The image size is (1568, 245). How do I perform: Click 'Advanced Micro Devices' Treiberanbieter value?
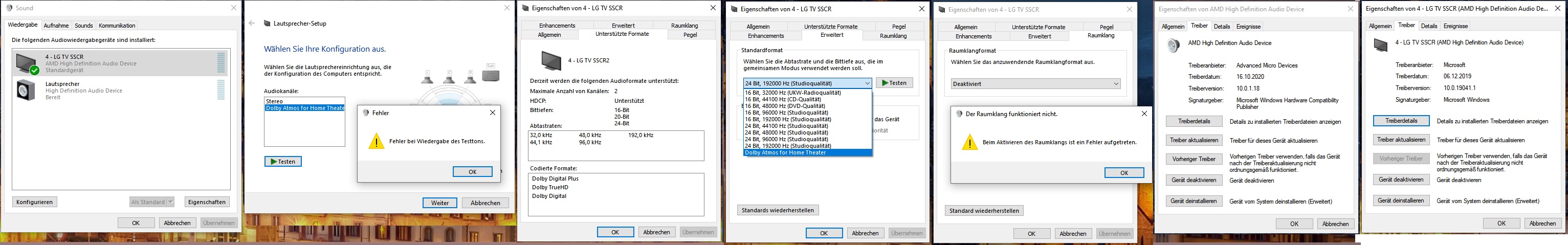[x=1267, y=65]
